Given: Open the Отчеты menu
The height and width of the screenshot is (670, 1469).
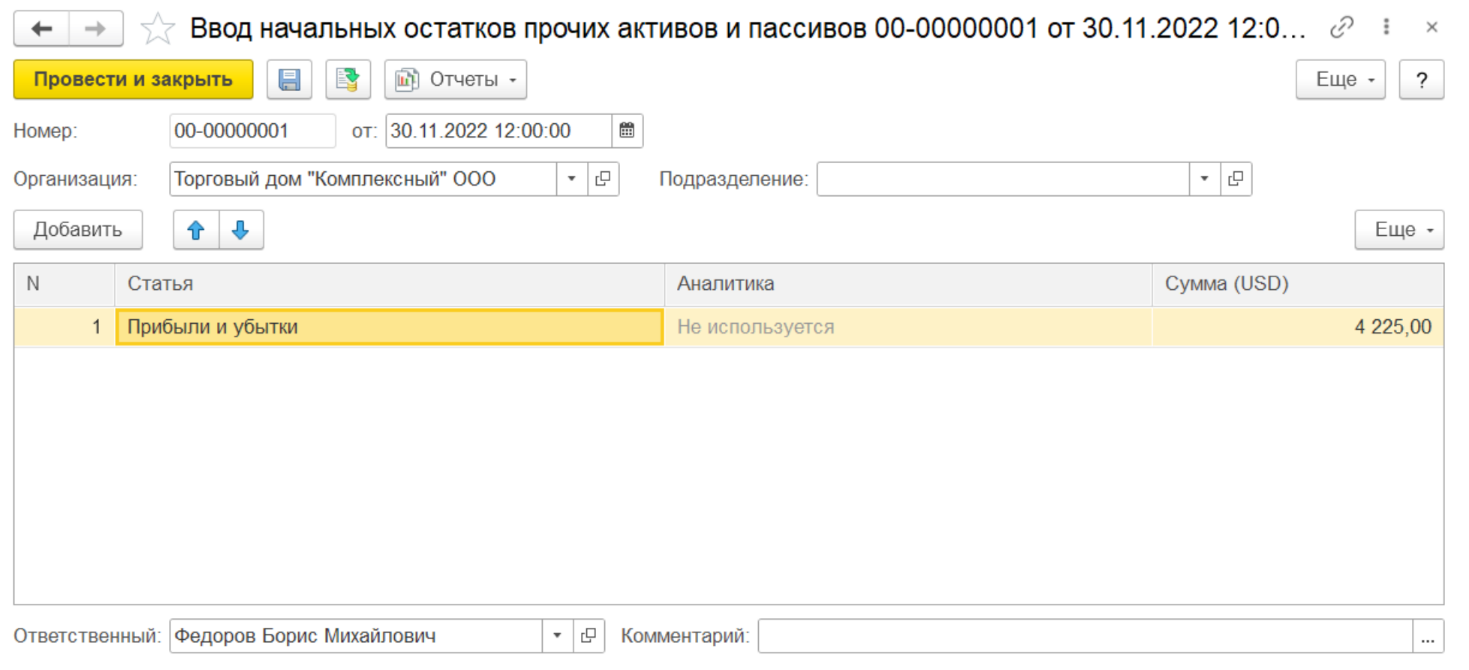Looking at the screenshot, I should tap(456, 80).
